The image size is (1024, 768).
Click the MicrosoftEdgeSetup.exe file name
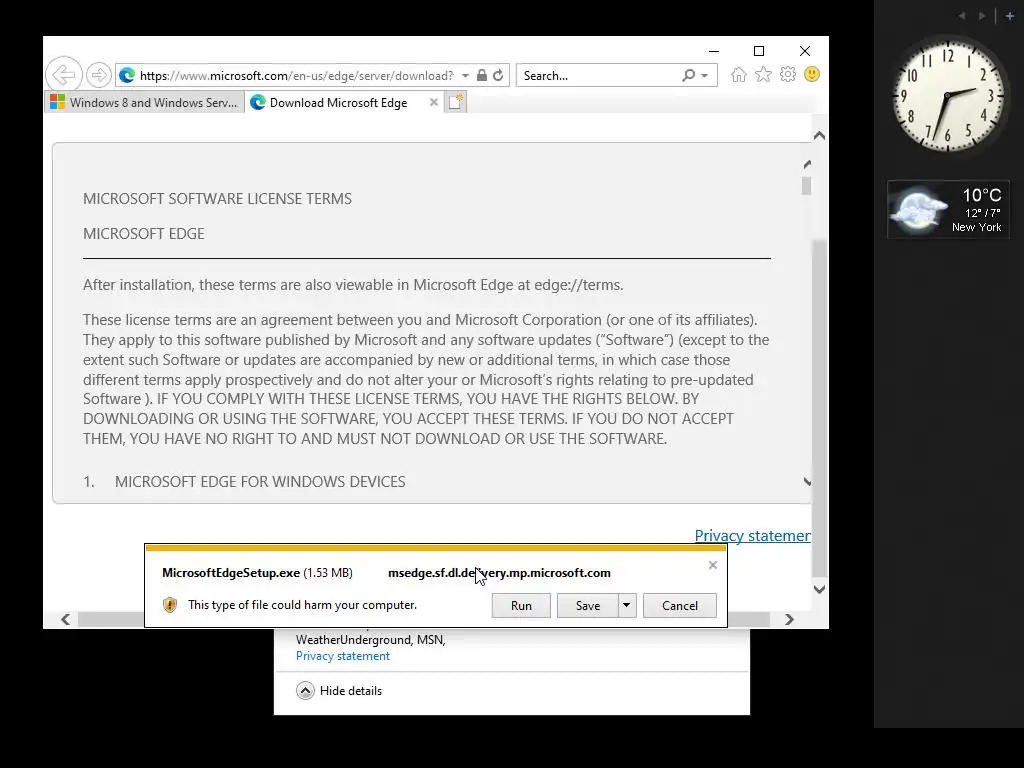(231, 573)
